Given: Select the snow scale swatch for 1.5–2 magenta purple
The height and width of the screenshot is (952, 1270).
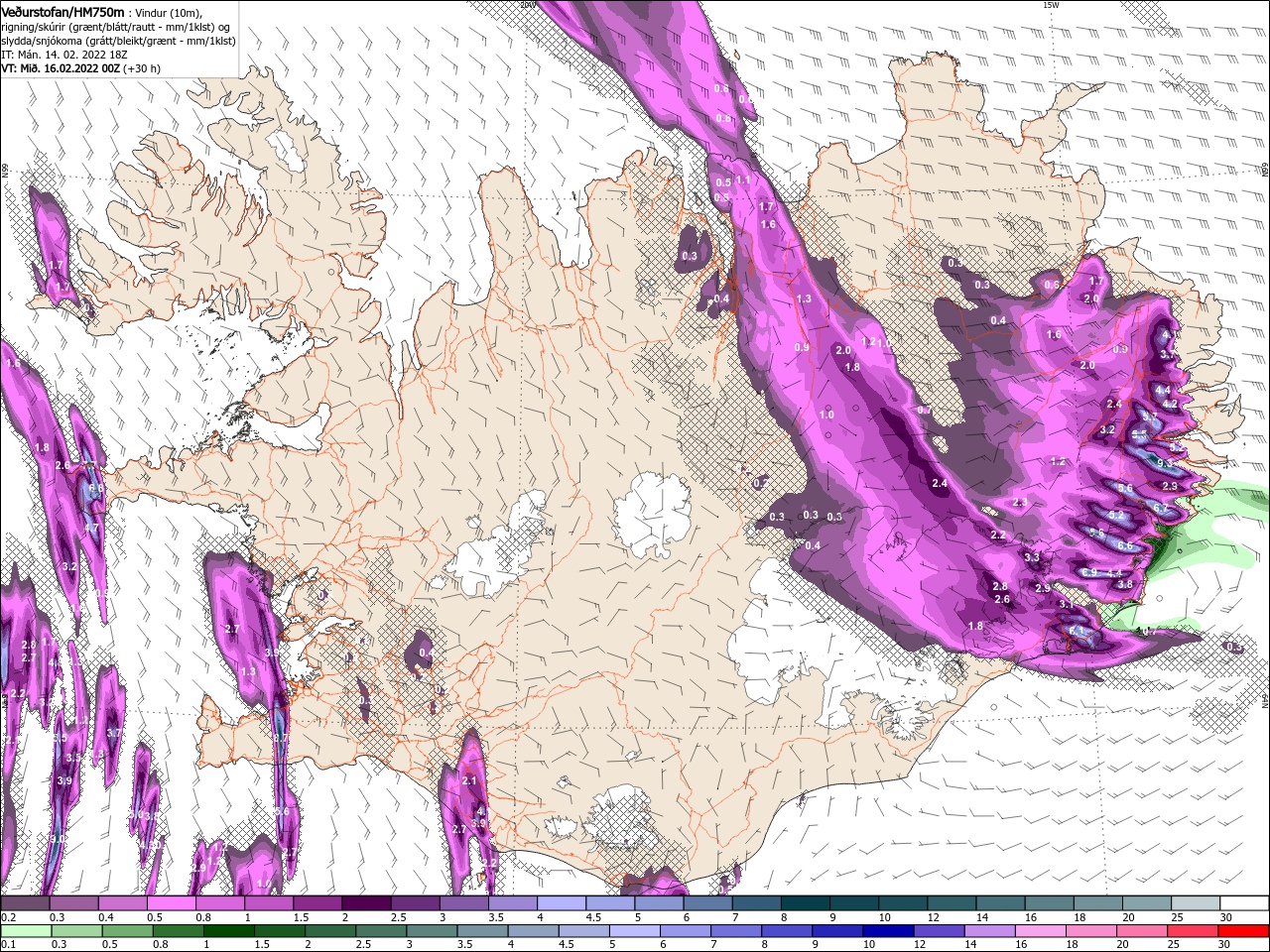Looking at the screenshot, I should [x=318, y=903].
